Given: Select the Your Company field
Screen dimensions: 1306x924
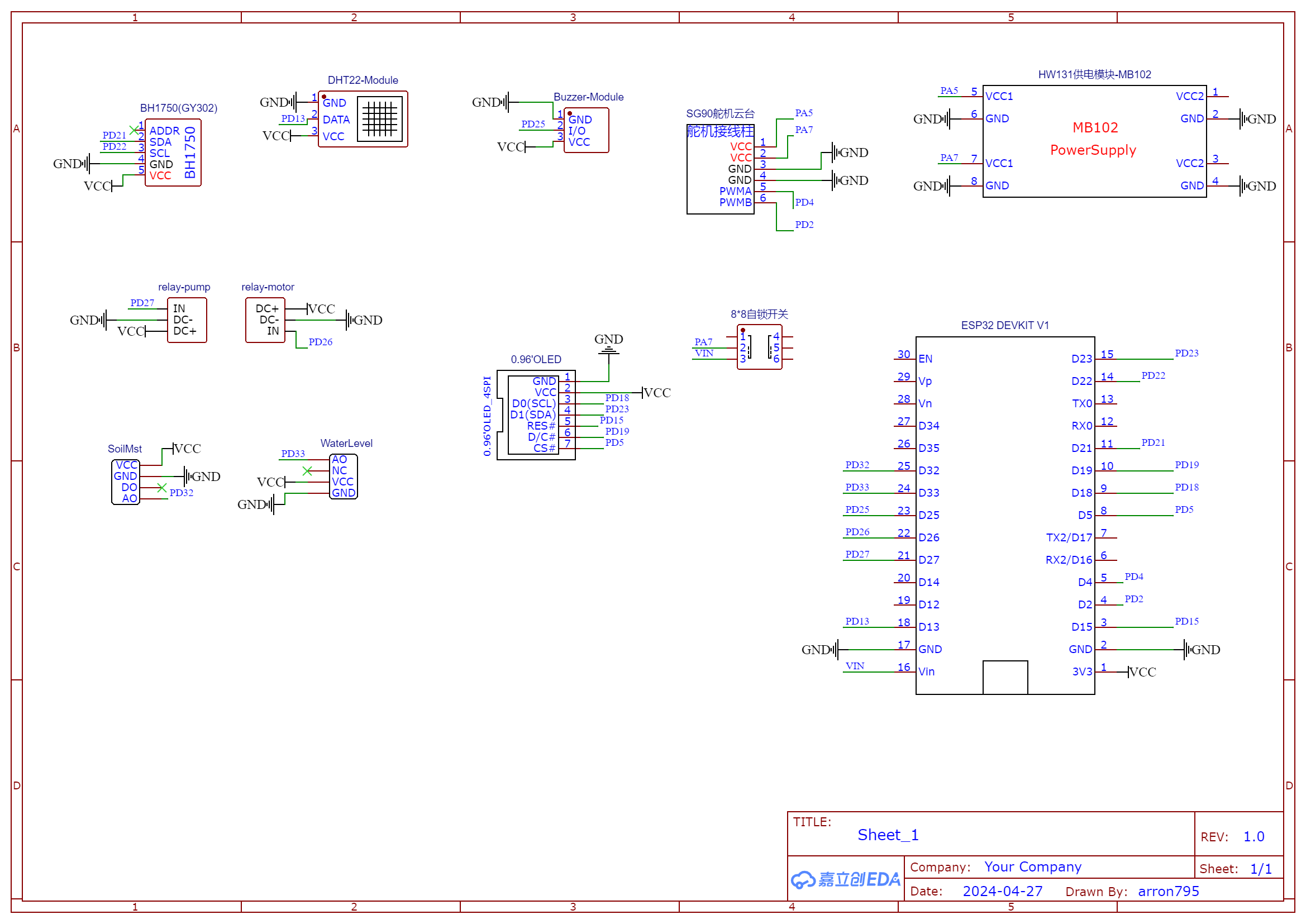Looking at the screenshot, I should (1033, 867).
